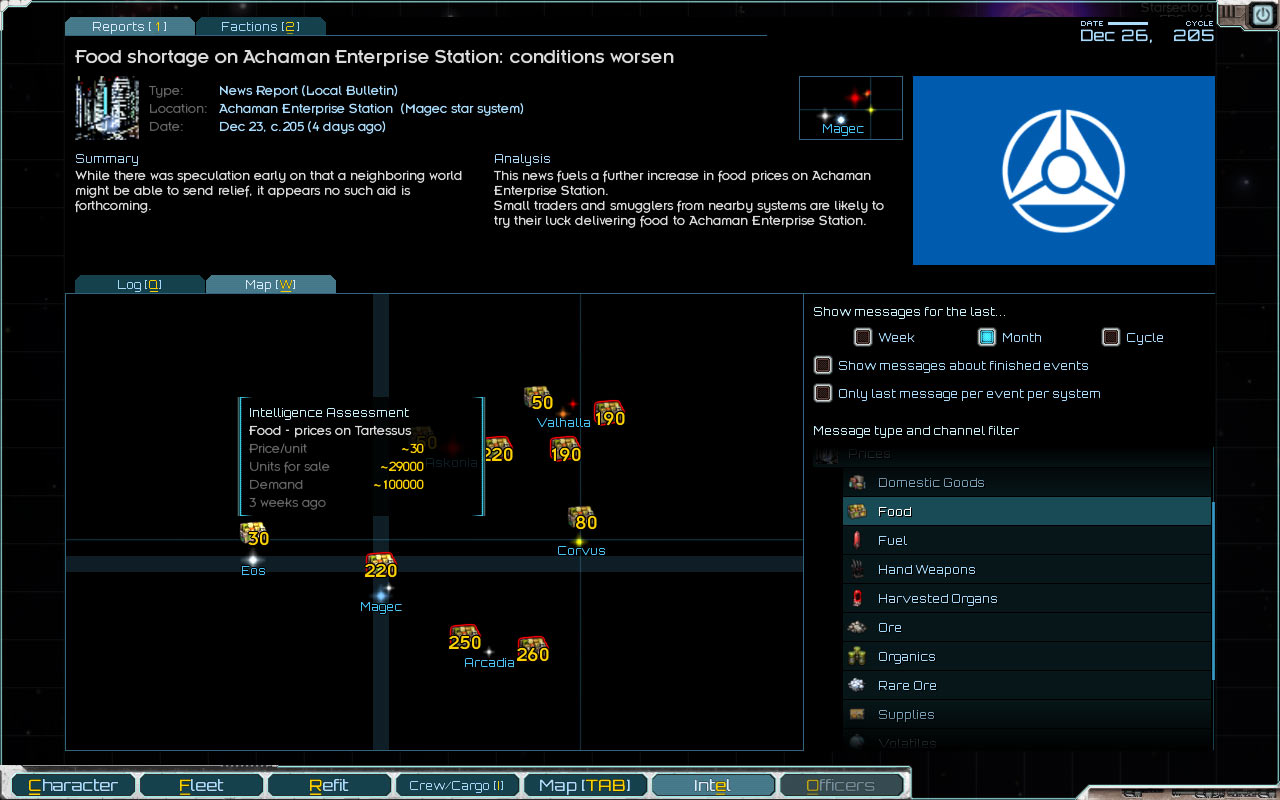The width and height of the screenshot is (1280, 800).
Task: Click the Tri-Tachyon faction flag
Action: tap(1064, 170)
